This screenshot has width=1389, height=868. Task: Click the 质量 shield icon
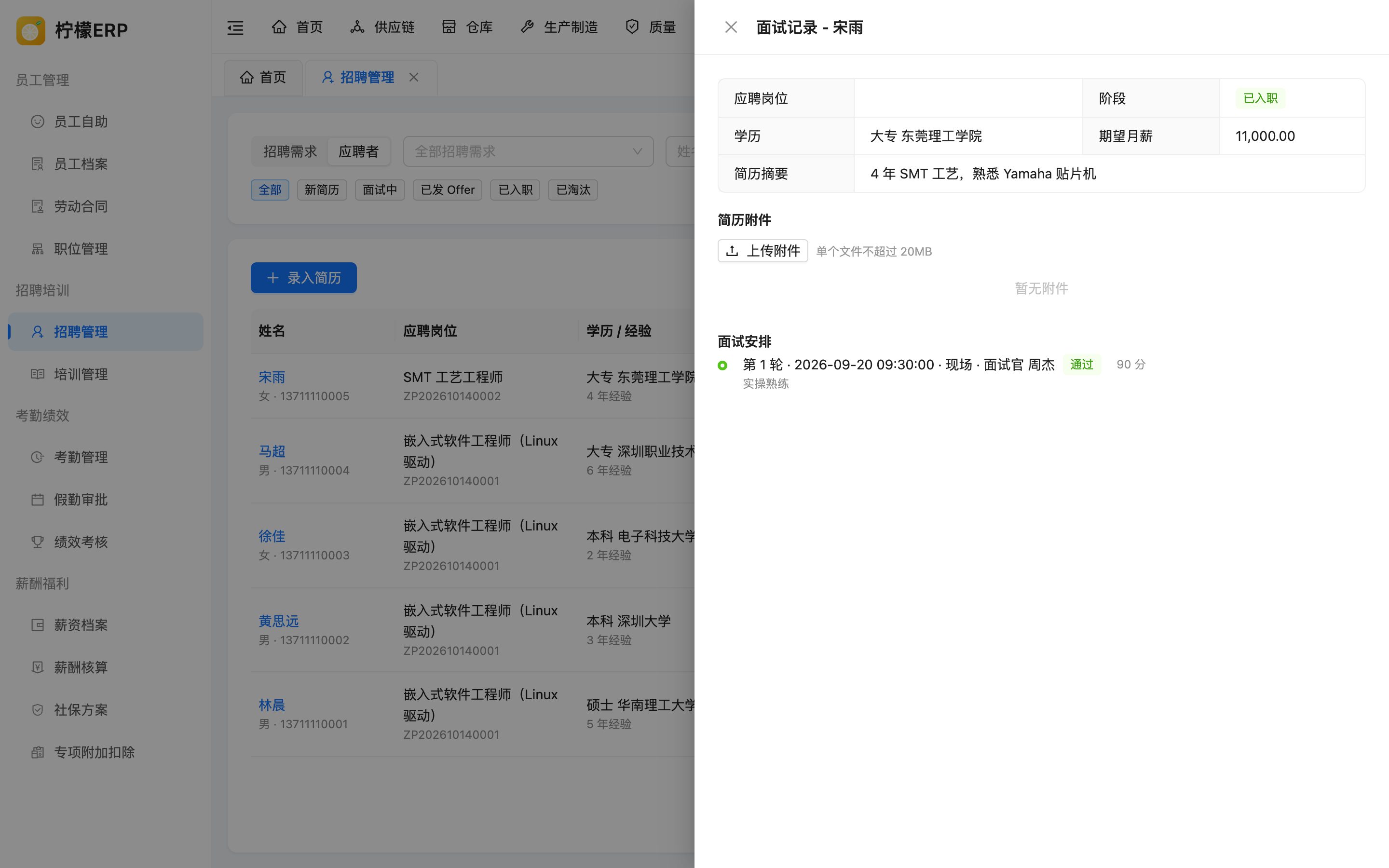pos(632,27)
